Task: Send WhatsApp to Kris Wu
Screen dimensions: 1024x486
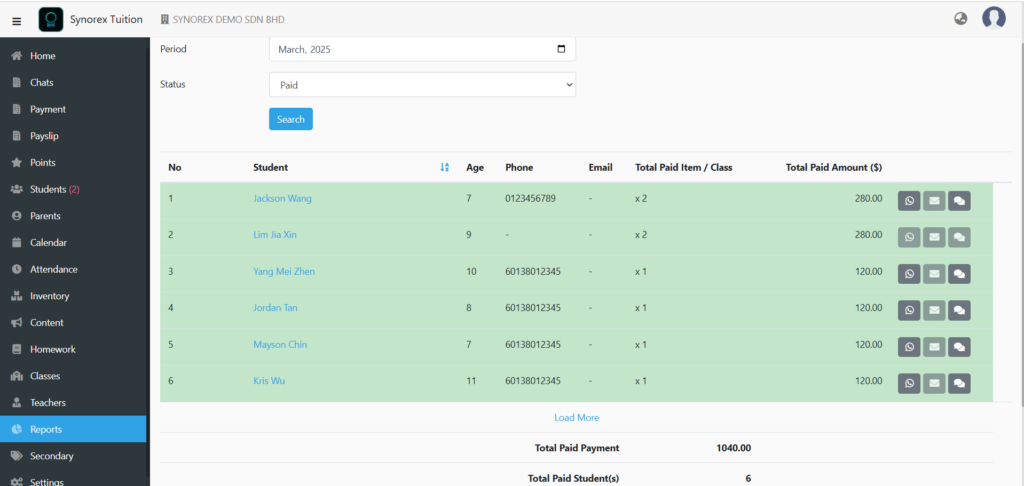Action: click(x=909, y=383)
